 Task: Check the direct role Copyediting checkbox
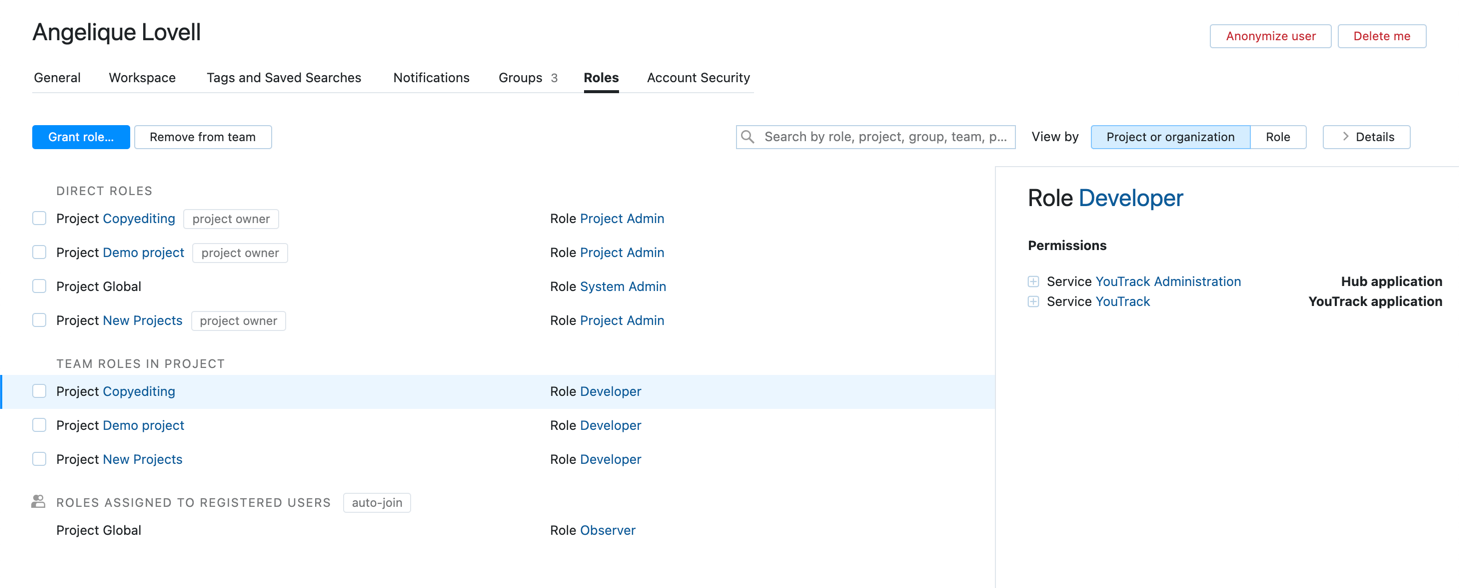click(39, 218)
